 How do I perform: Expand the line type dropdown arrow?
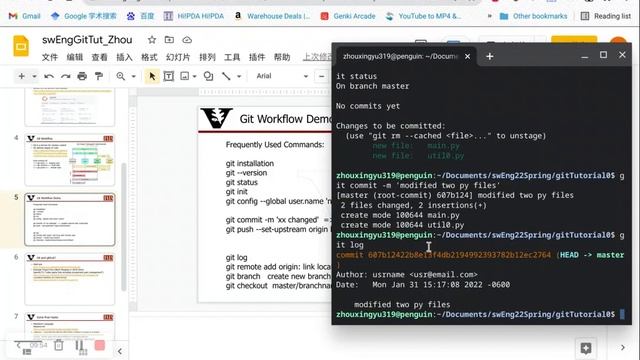[x=239, y=76]
